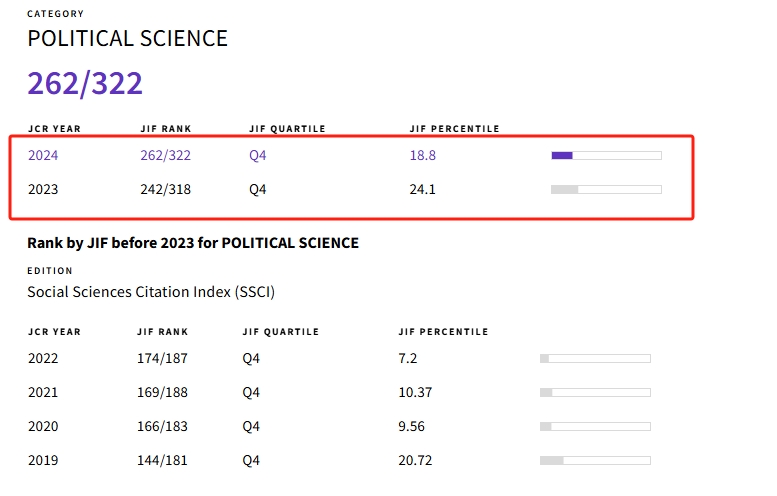Select the 169/188 rank for 2021

click(x=162, y=392)
